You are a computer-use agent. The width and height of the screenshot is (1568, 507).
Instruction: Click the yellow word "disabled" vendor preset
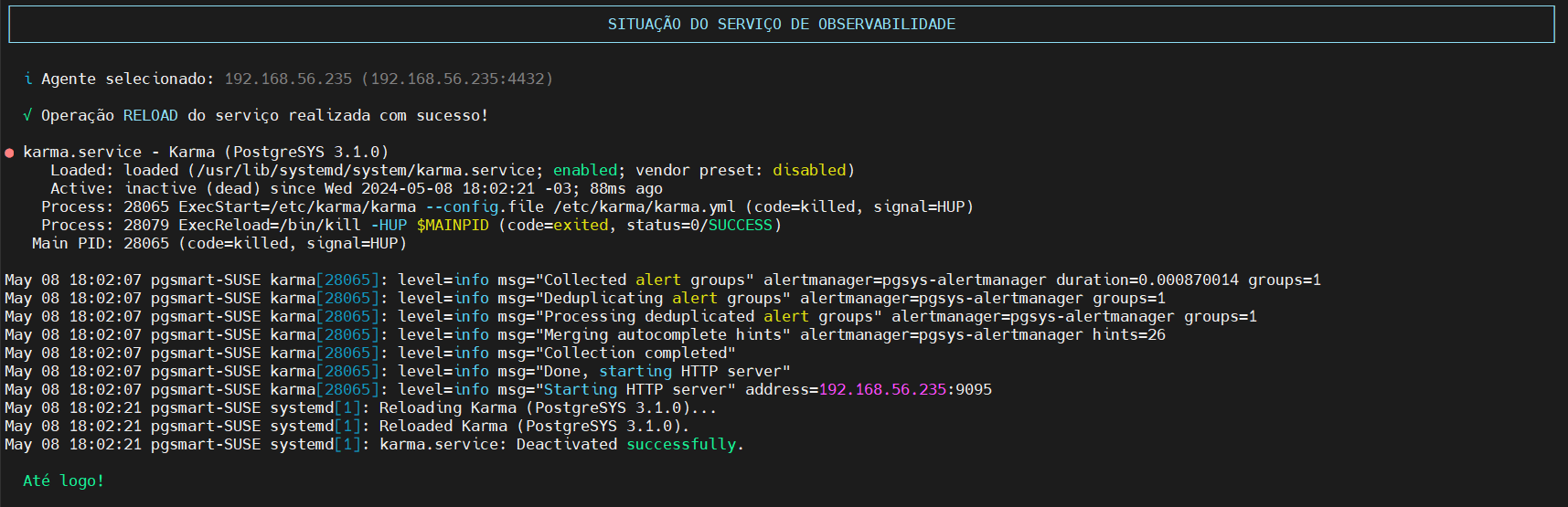(x=809, y=170)
